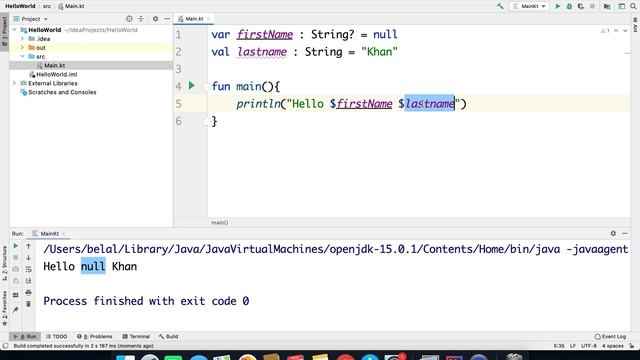Click the up arrow in the Run console toolbar
The width and height of the screenshot is (640, 360).
(28, 246)
